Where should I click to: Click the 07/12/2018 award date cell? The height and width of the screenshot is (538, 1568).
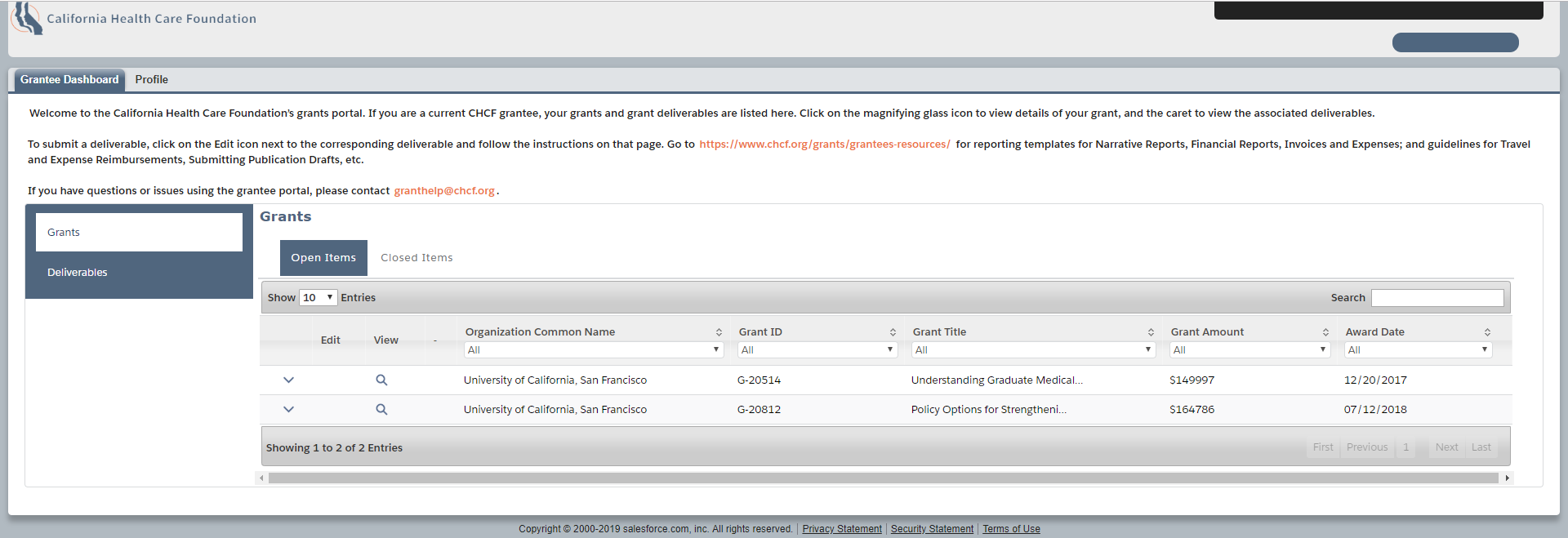point(1375,410)
